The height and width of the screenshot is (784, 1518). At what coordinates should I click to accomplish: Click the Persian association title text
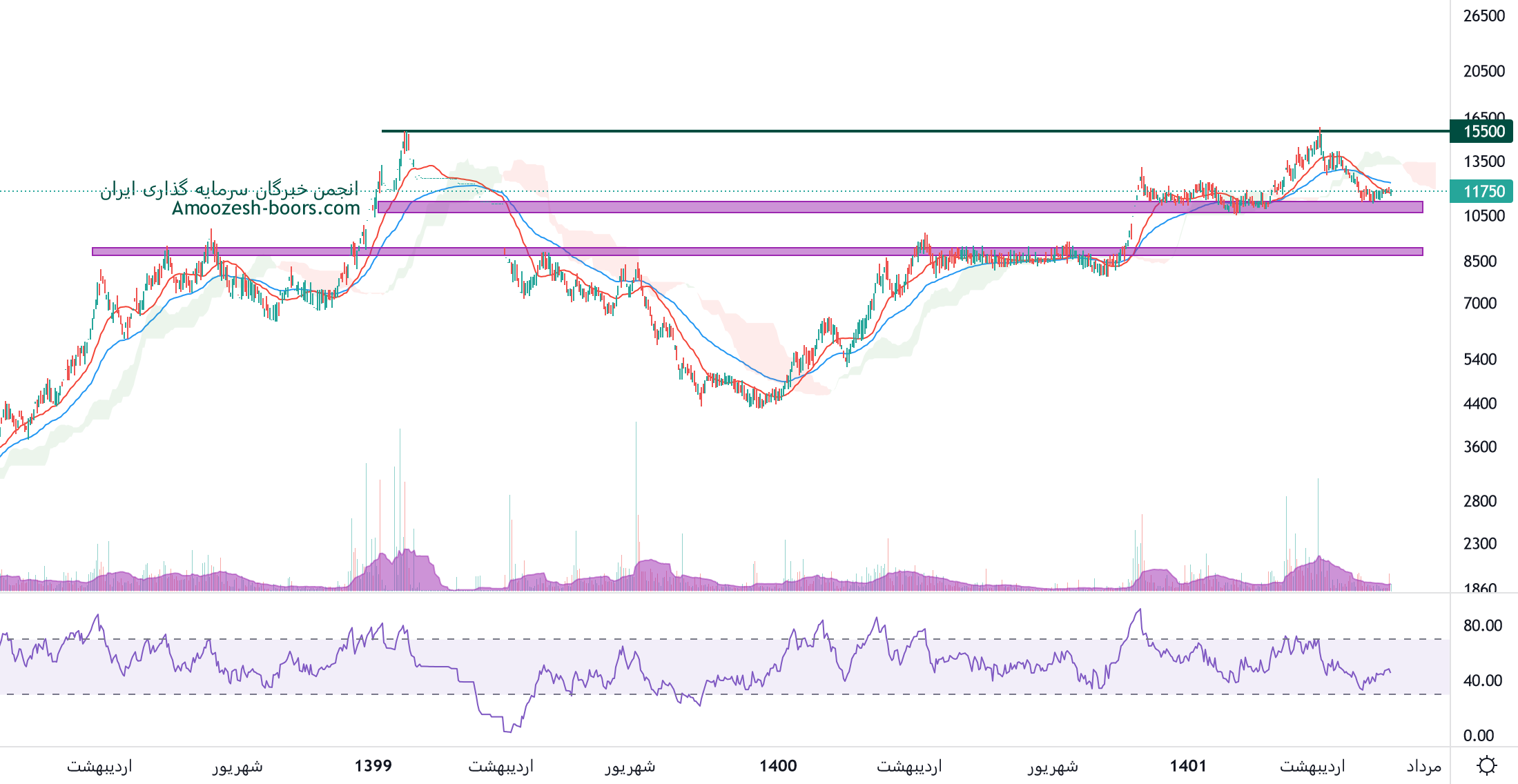coord(229,189)
